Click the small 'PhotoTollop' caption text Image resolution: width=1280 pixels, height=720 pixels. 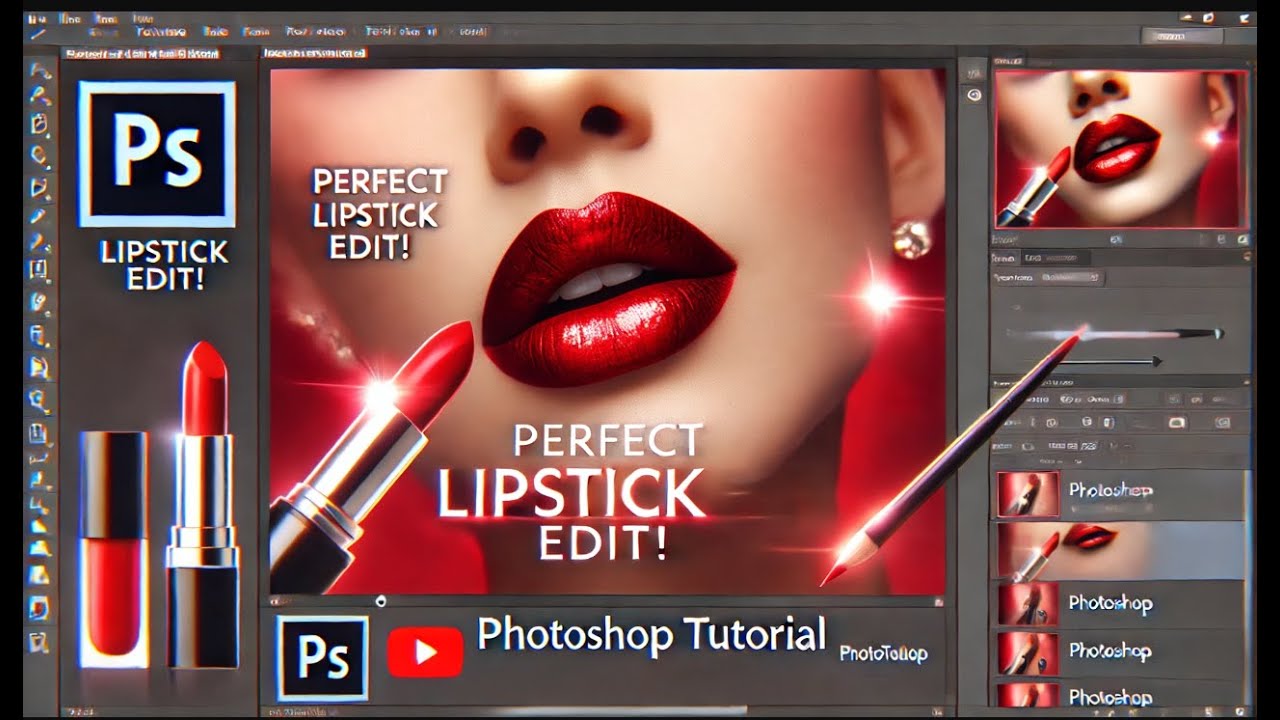tap(883, 654)
